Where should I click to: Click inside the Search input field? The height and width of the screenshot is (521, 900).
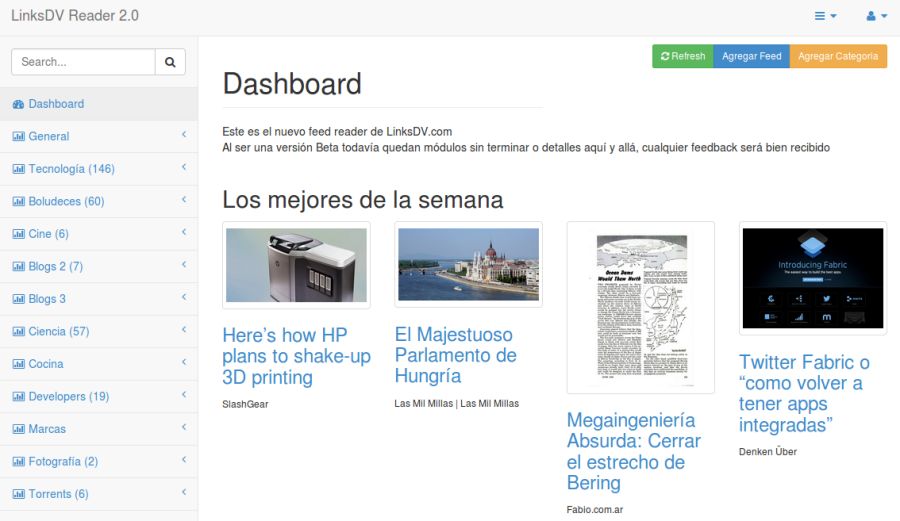(x=83, y=62)
